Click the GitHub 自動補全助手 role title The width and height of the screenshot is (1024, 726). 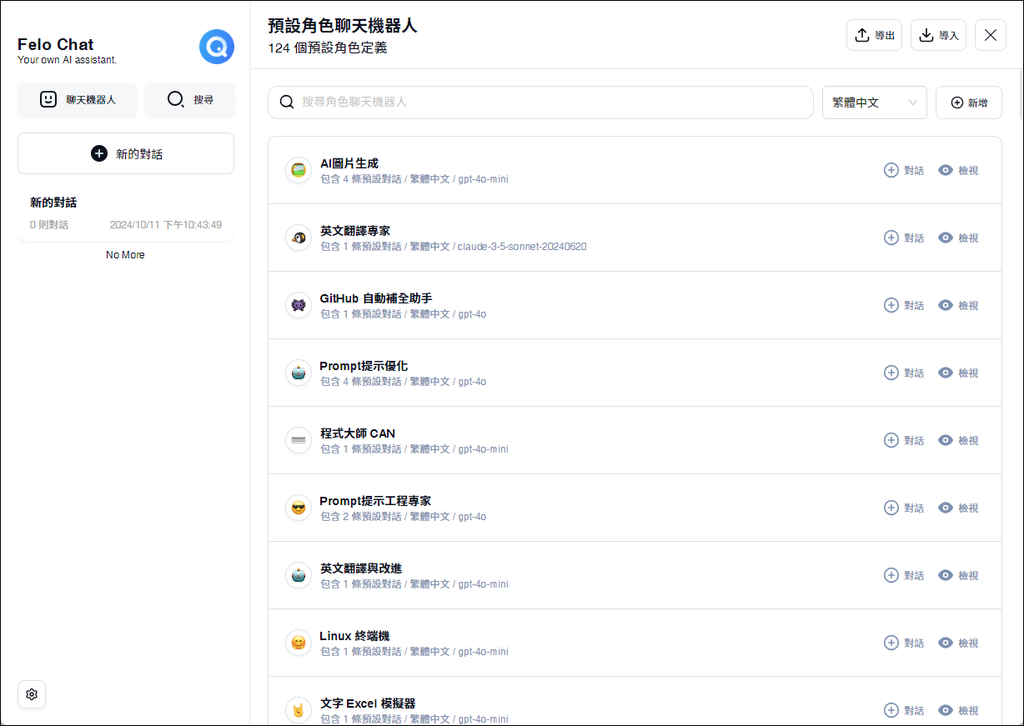click(376, 298)
